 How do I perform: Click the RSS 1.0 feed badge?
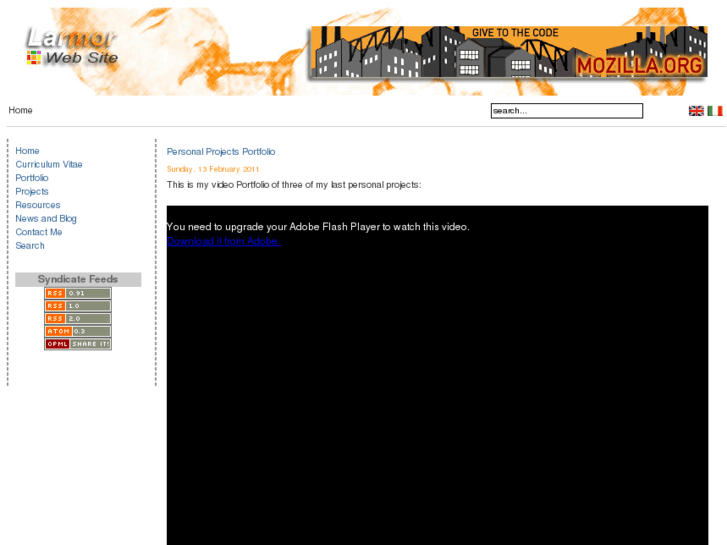(78, 306)
